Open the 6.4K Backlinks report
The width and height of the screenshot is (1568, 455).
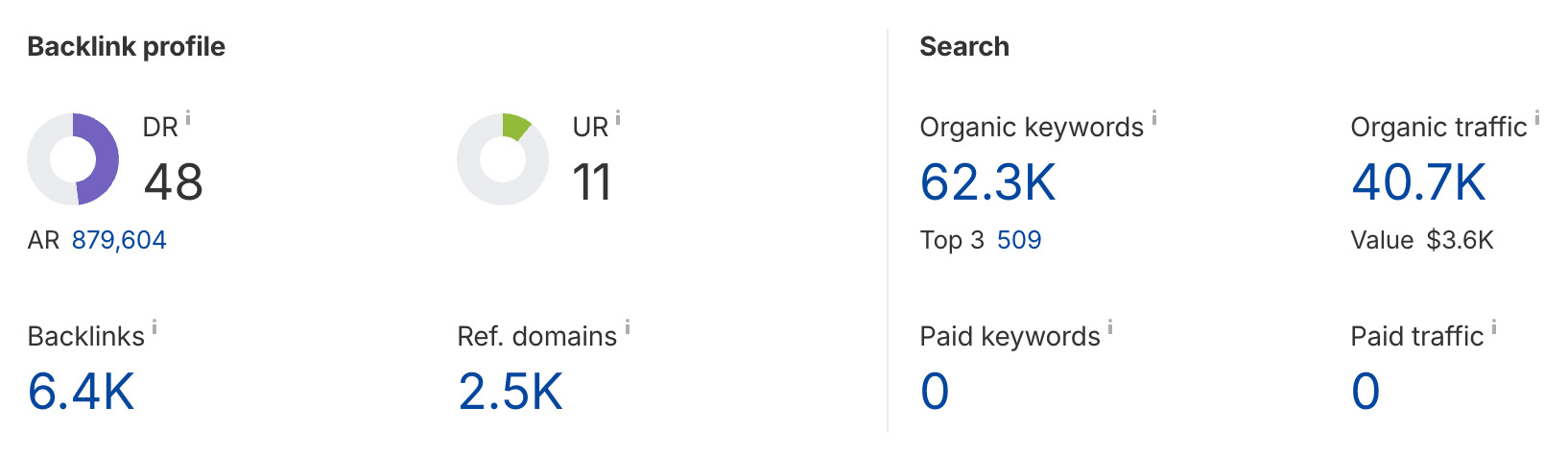82,392
